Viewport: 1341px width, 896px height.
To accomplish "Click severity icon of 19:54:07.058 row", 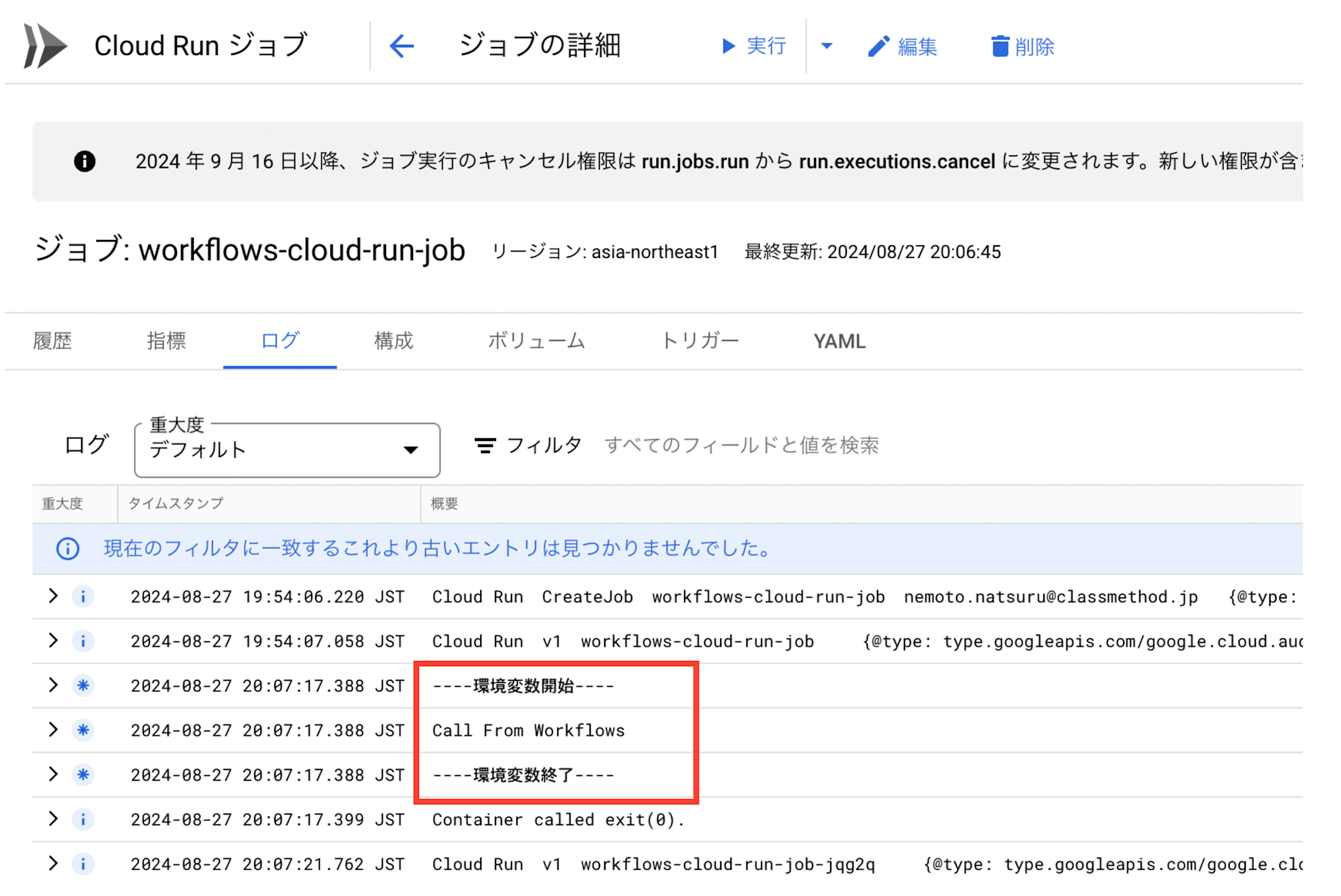I will point(83,641).
